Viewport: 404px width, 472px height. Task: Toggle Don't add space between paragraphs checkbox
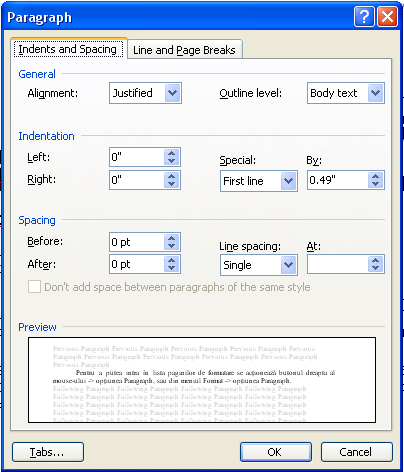tap(34, 287)
